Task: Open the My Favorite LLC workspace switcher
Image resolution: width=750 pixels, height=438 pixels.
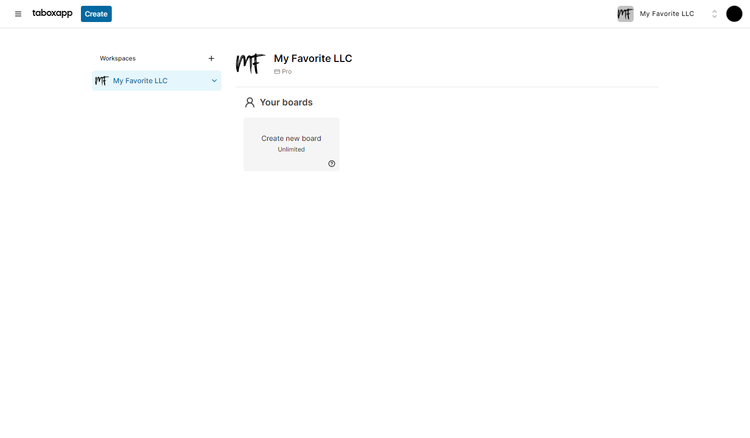Action: (666, 14)
